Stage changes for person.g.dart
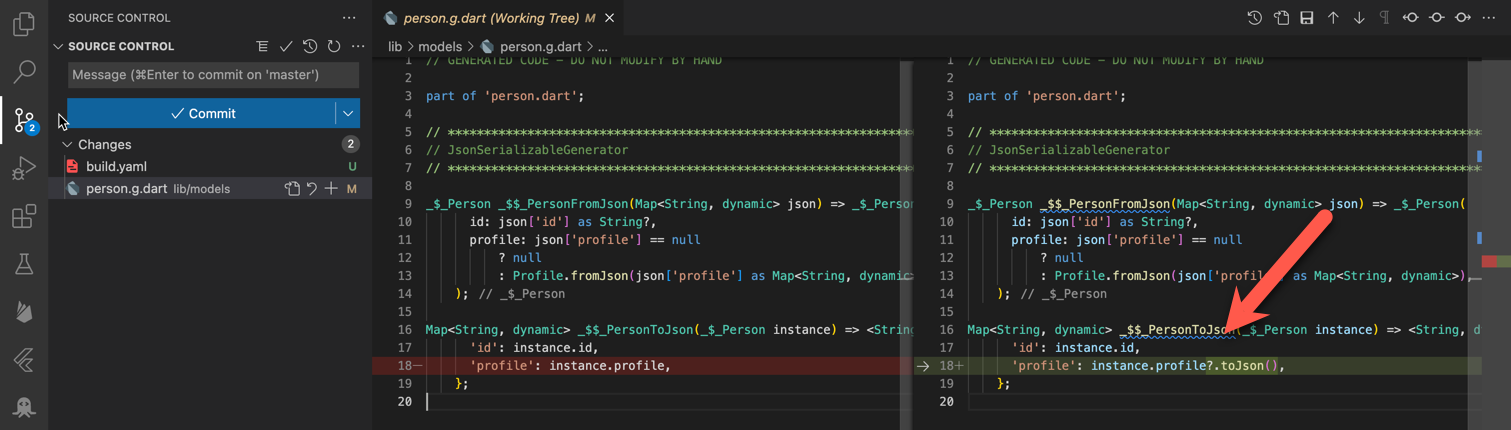The height and width of the screenshot is (430, 1511). point(331,189)
